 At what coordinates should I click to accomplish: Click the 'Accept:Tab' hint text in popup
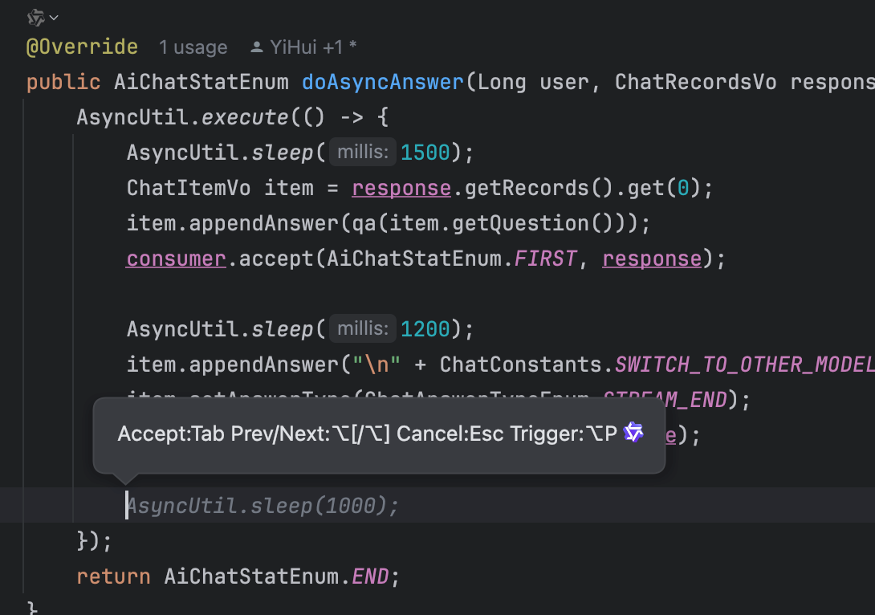(x=171, y=434)
